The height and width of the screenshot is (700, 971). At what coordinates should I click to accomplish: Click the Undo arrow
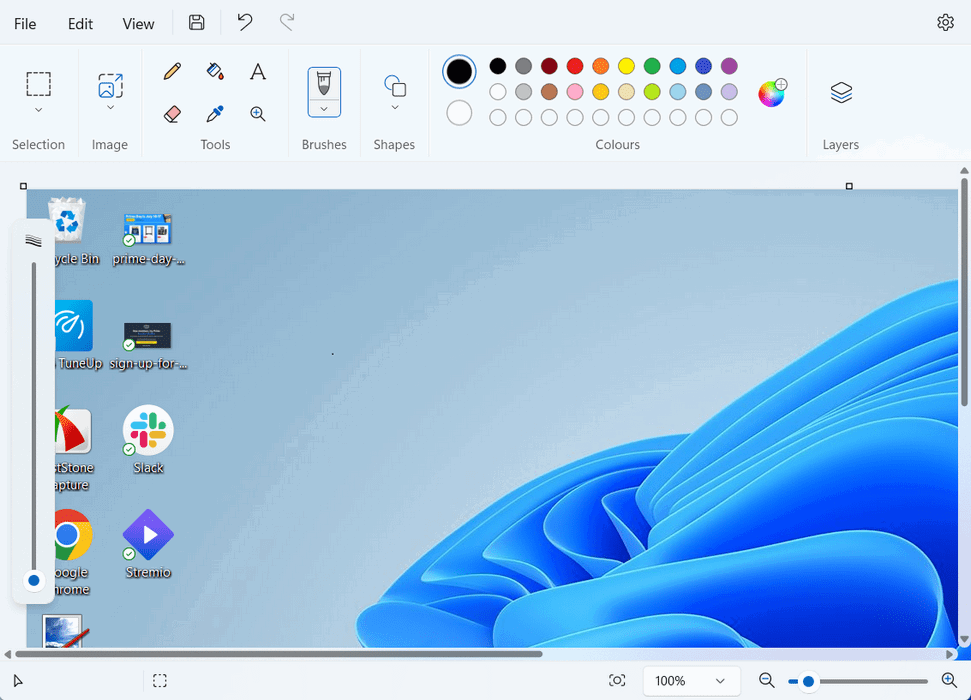[244, 22]
